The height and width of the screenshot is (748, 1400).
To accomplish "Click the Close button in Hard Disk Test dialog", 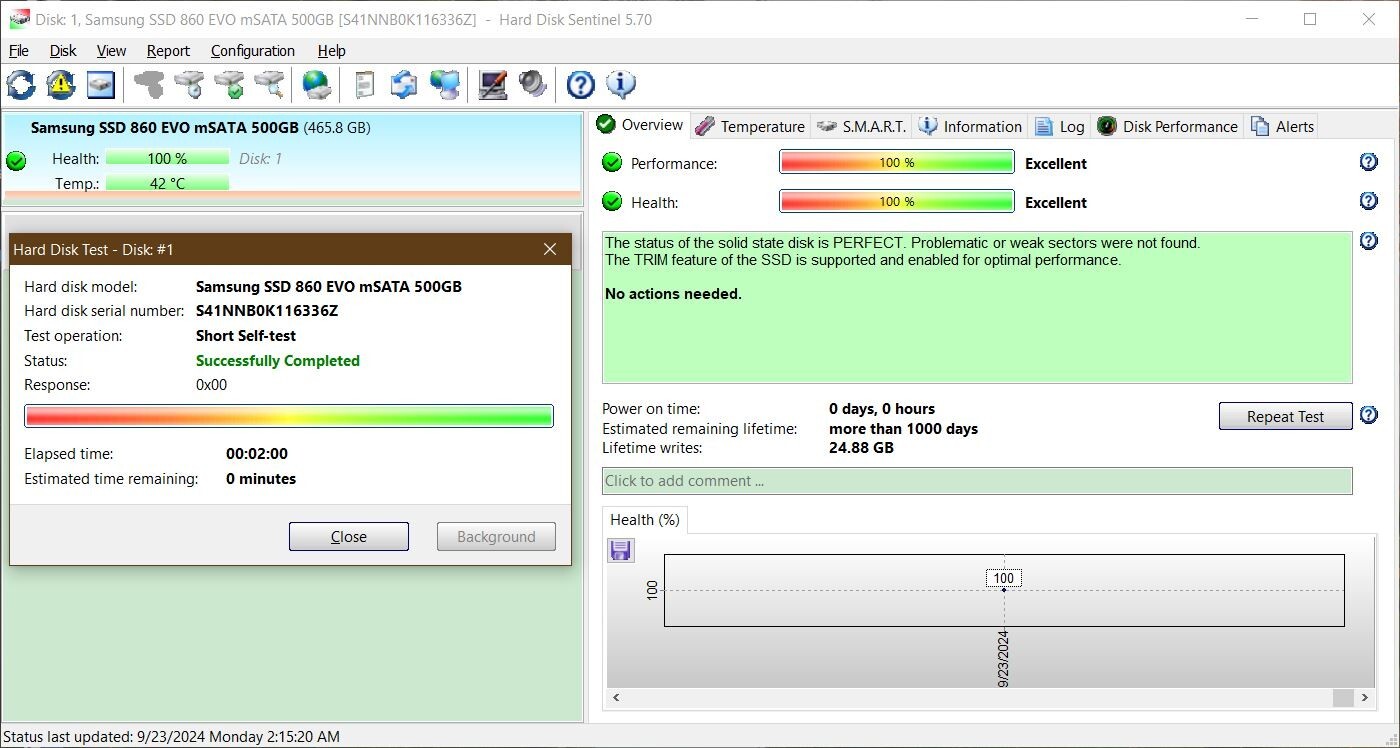I will [349, 536].
